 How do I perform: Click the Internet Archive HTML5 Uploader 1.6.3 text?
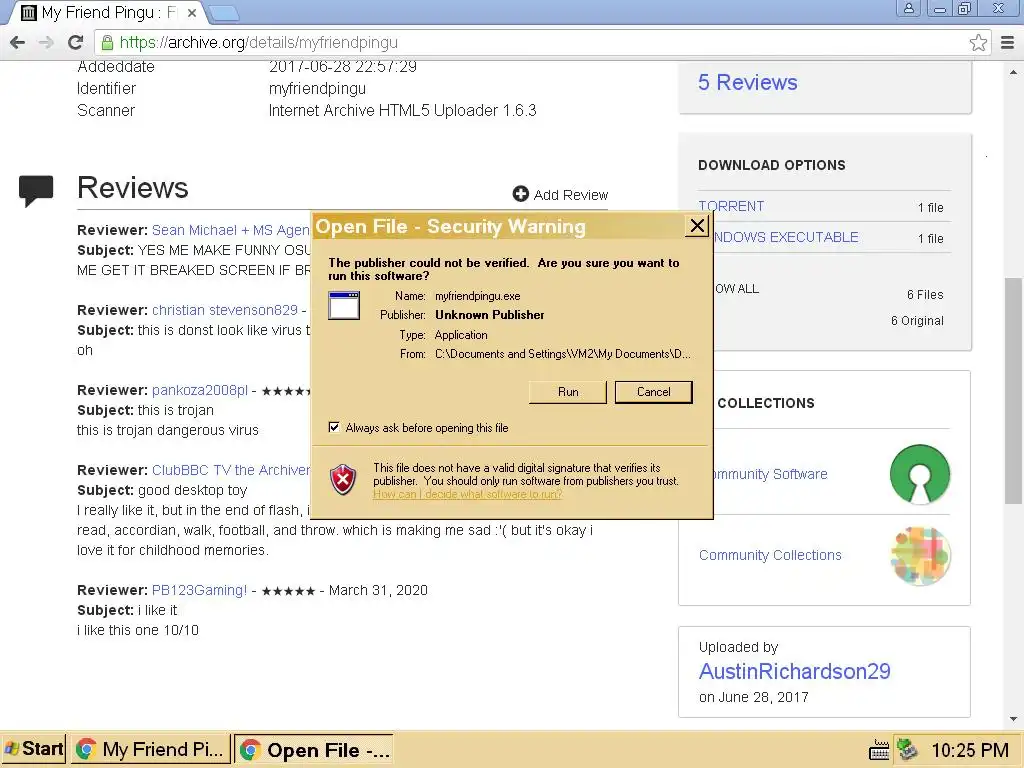(402, 110)
